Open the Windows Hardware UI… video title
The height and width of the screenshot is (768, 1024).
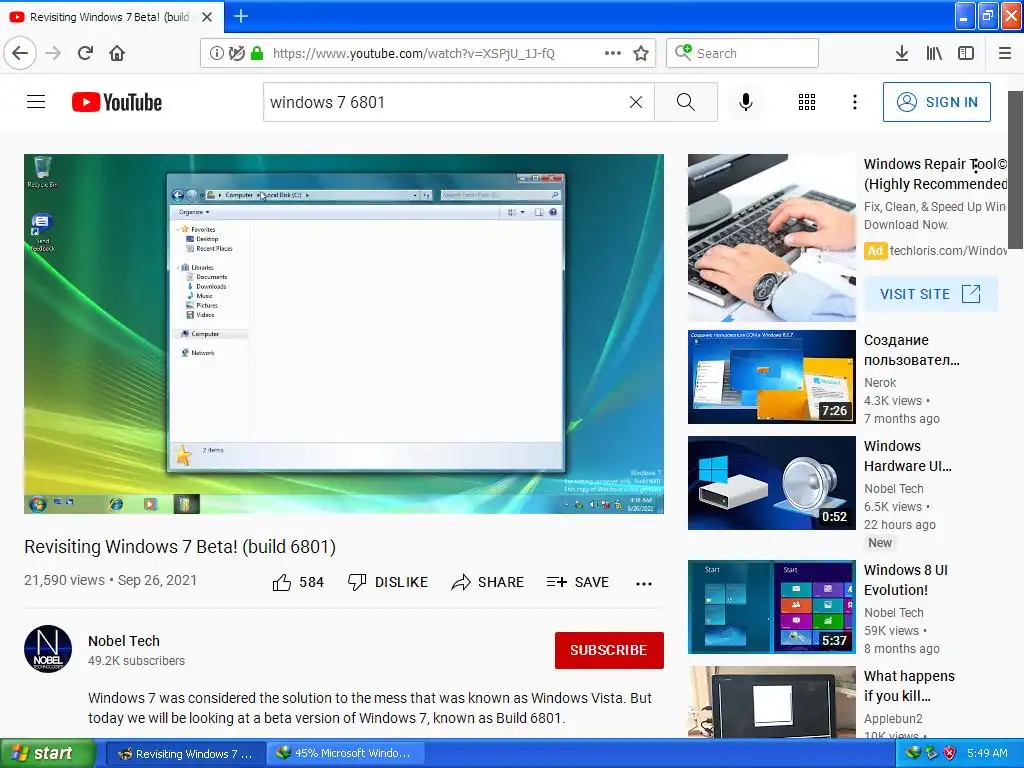point(908,456)
